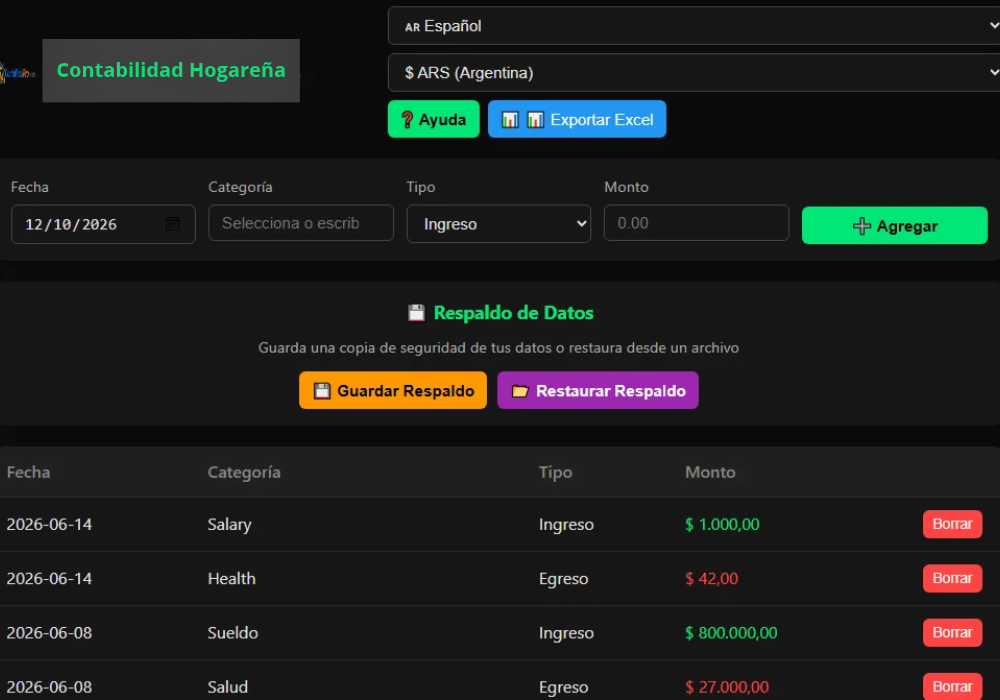This screenshot has height=700, width=1000.
Task: Expand the Tipo dropdown showing Ingreso
Action: coord(499,224)
